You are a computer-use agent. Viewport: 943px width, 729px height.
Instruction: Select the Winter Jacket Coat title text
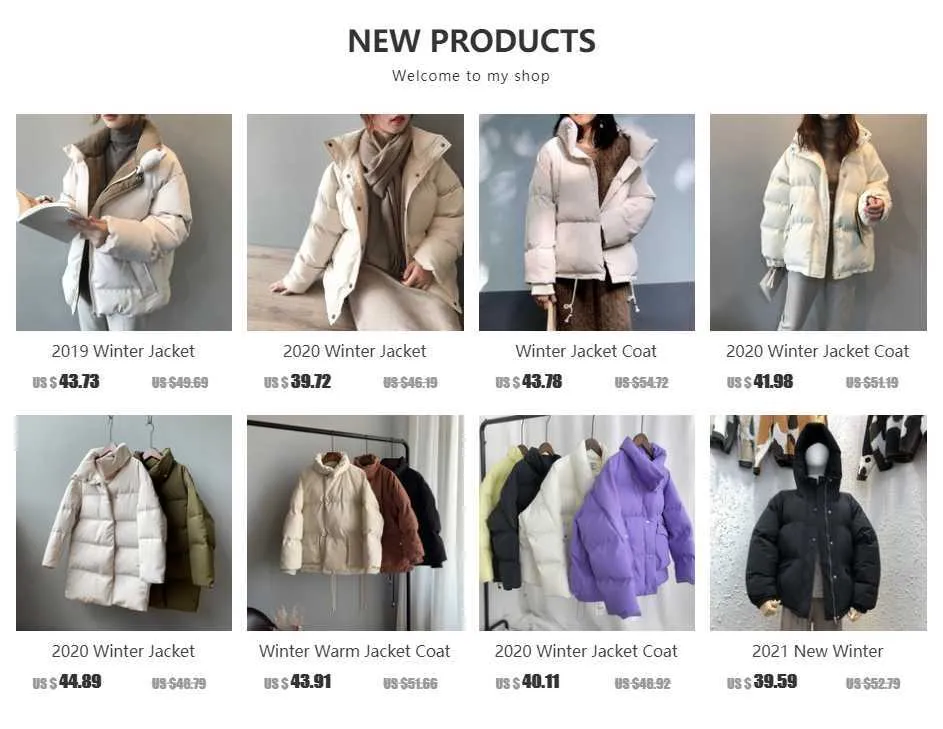(x=586, y=351)
